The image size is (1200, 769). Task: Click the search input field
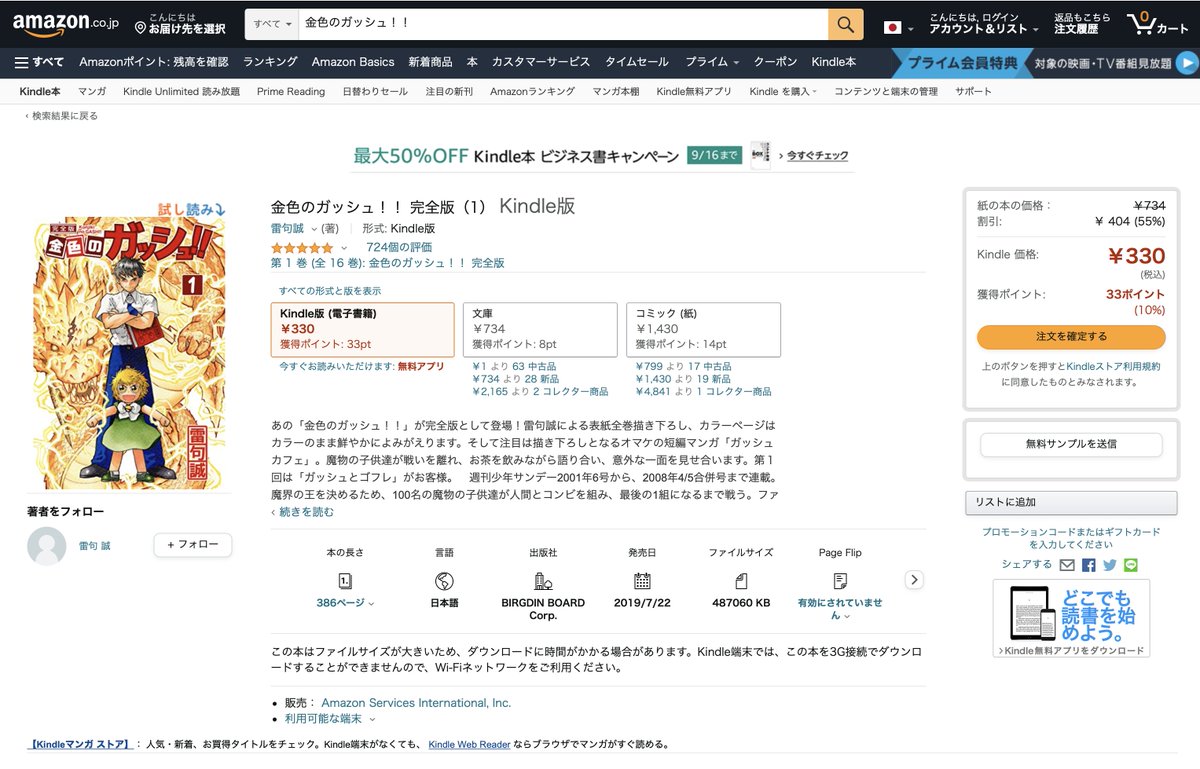click(563, 24)
